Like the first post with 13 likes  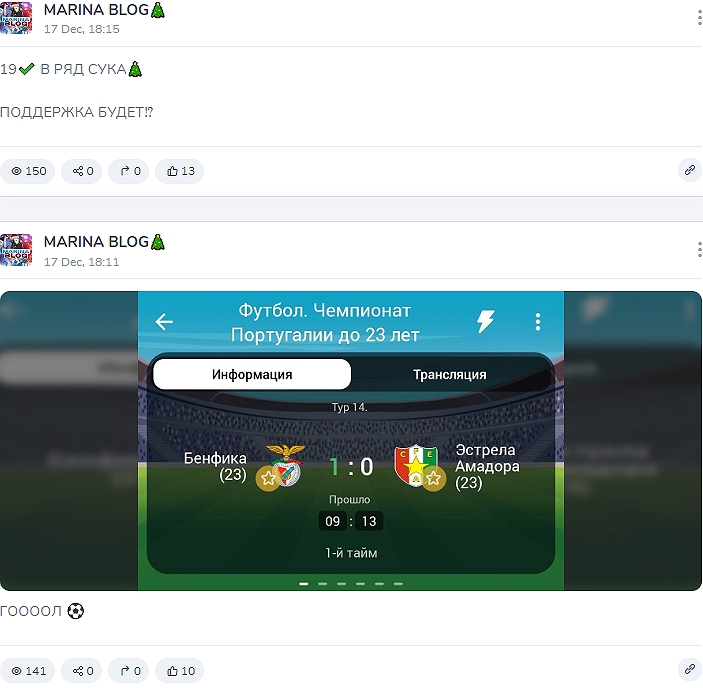coord(180,171)
